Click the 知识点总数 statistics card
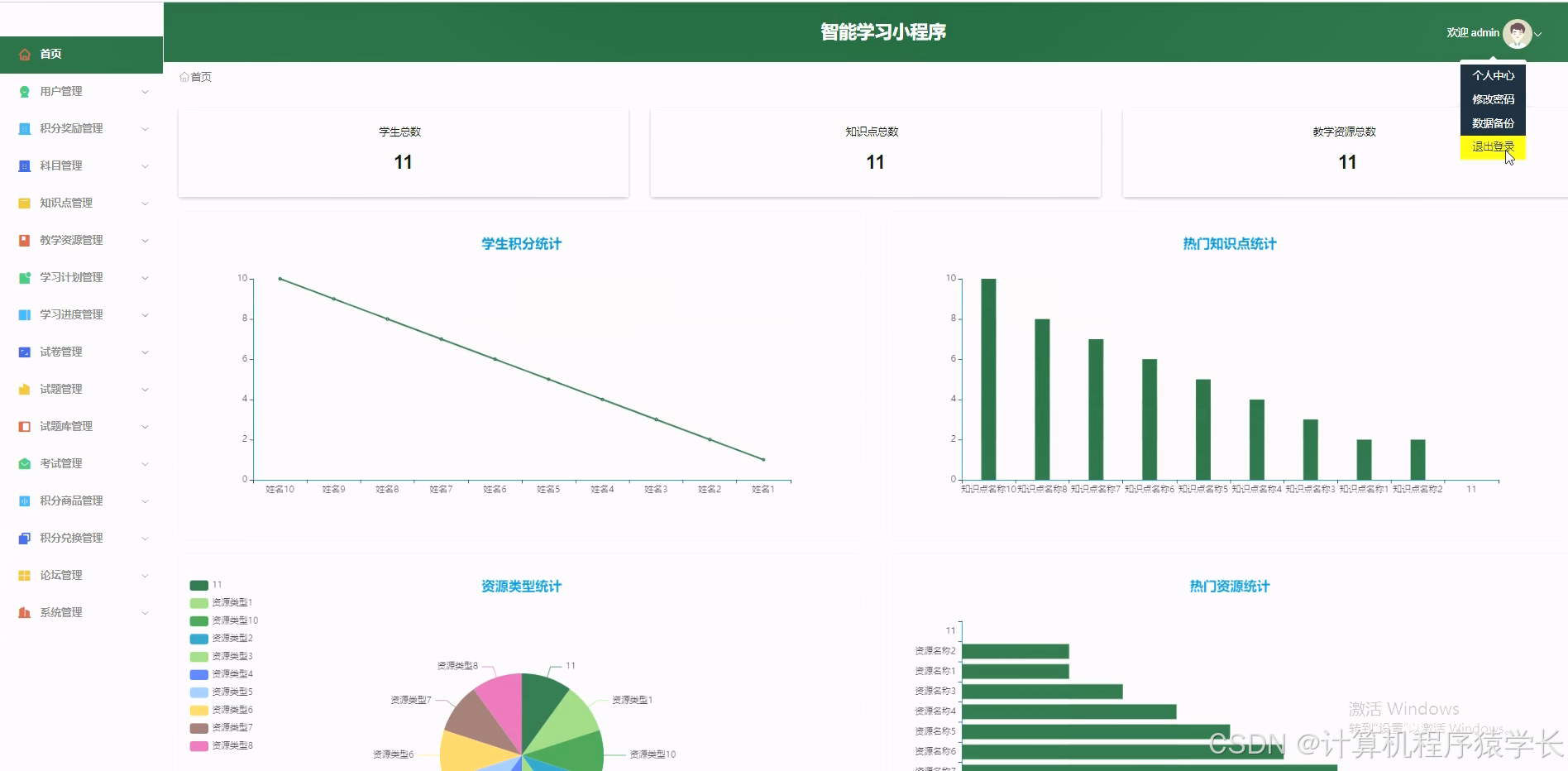 point(876,152)
